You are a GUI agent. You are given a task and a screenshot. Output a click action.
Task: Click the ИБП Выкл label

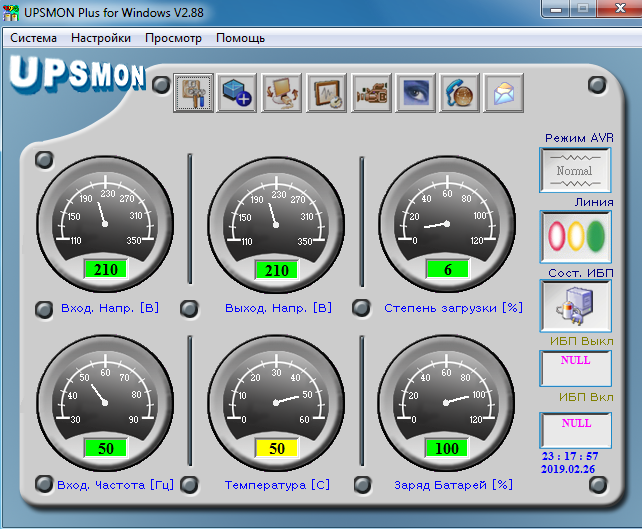point(581,341)
